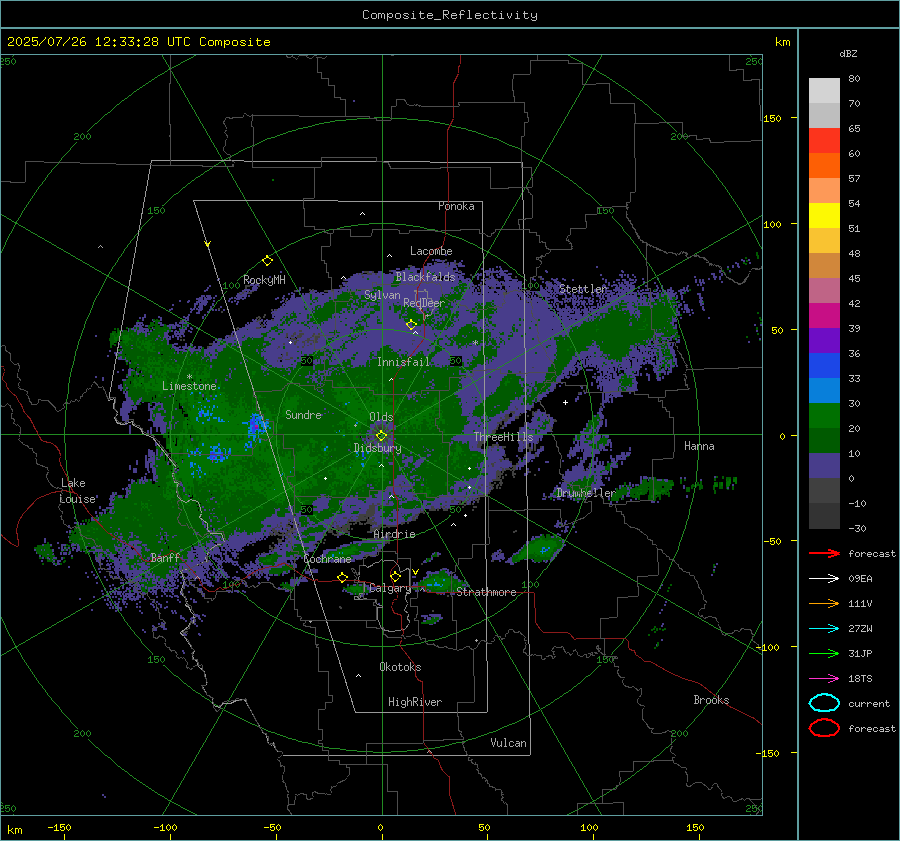
Task: Click the green 31JP arrow icon
Action: click(x=824, y=653)
